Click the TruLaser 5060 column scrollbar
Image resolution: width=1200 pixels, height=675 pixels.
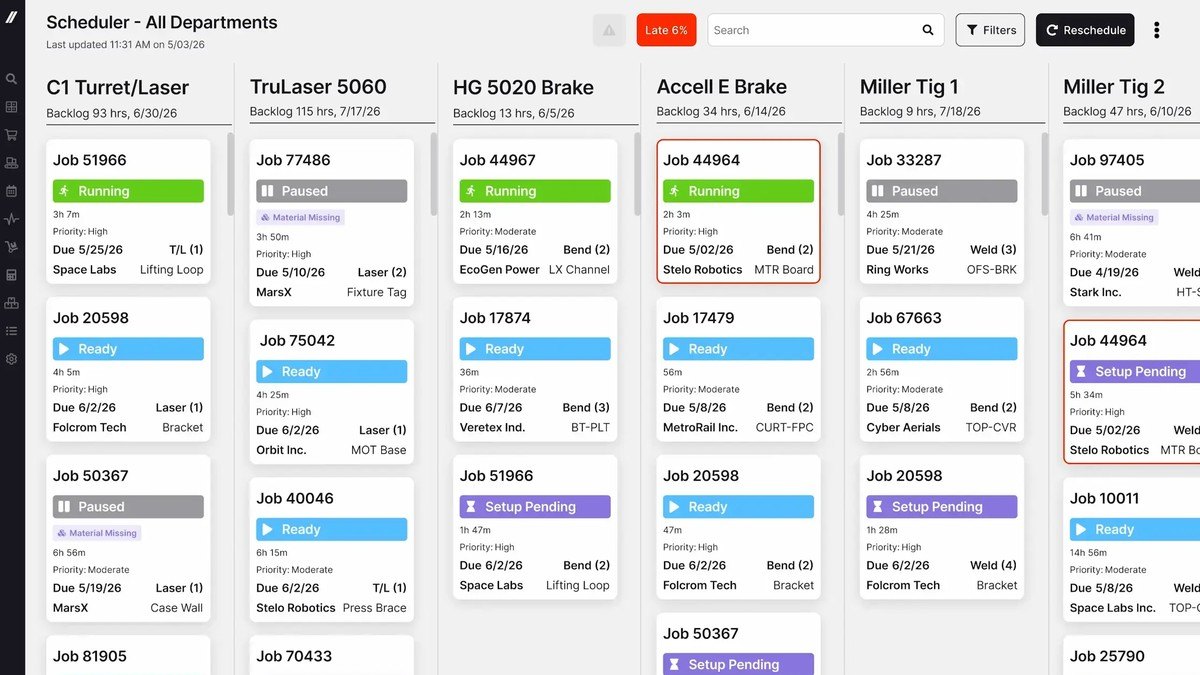coord(434,173)
